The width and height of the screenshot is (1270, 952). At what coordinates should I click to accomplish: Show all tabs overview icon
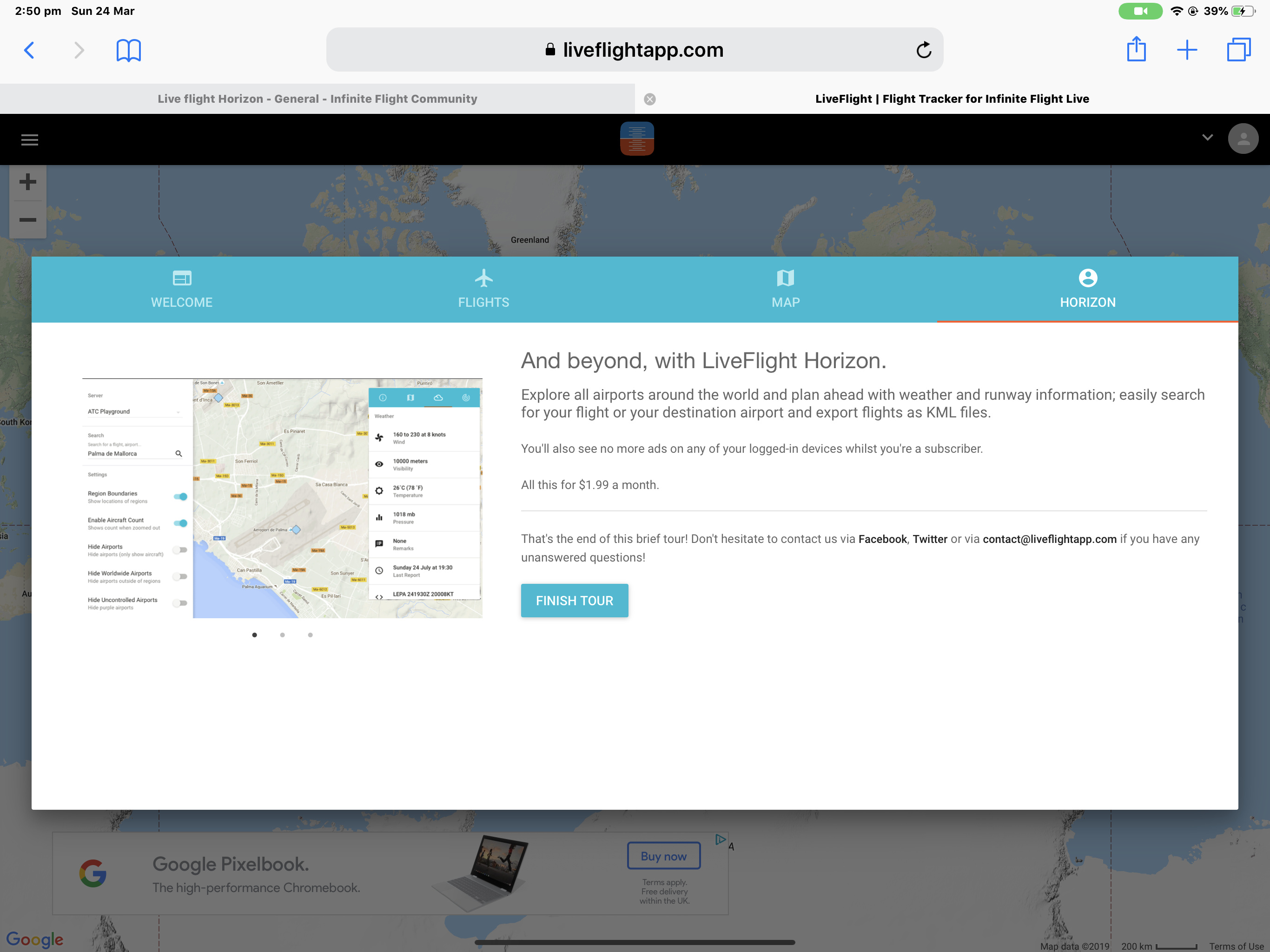click(1238, 50)
